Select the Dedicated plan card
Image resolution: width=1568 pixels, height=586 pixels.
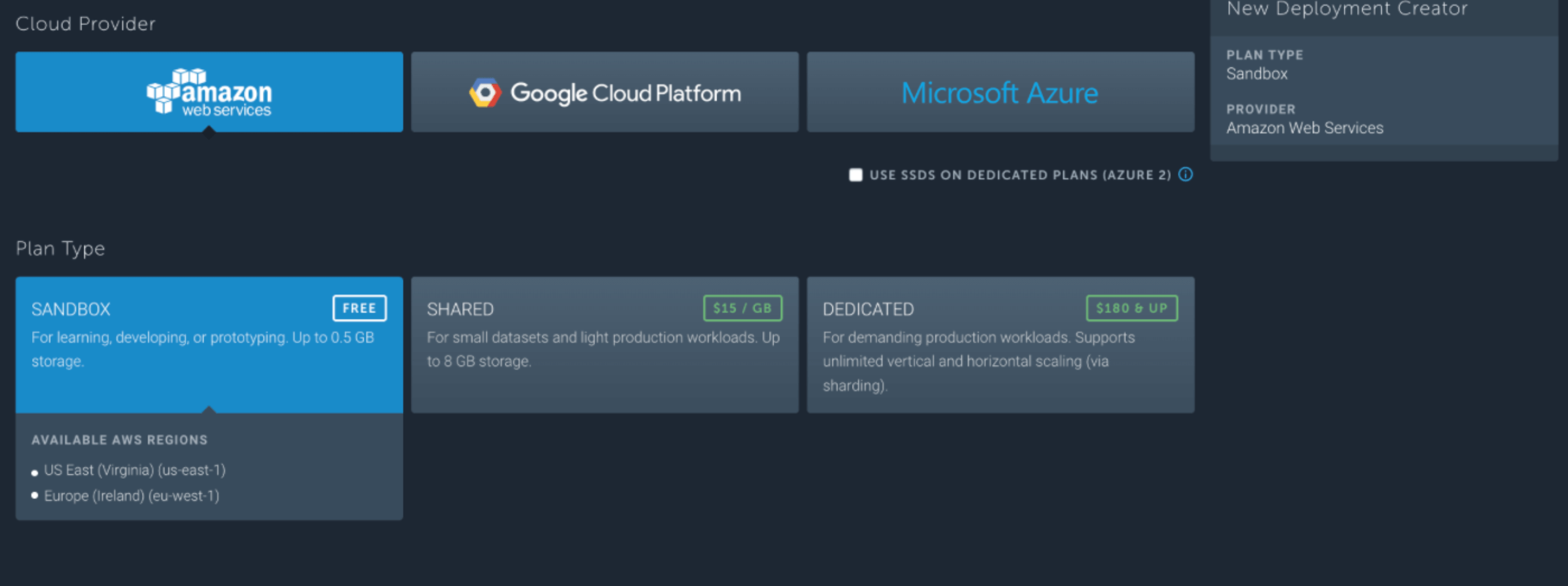[1000, 345]
